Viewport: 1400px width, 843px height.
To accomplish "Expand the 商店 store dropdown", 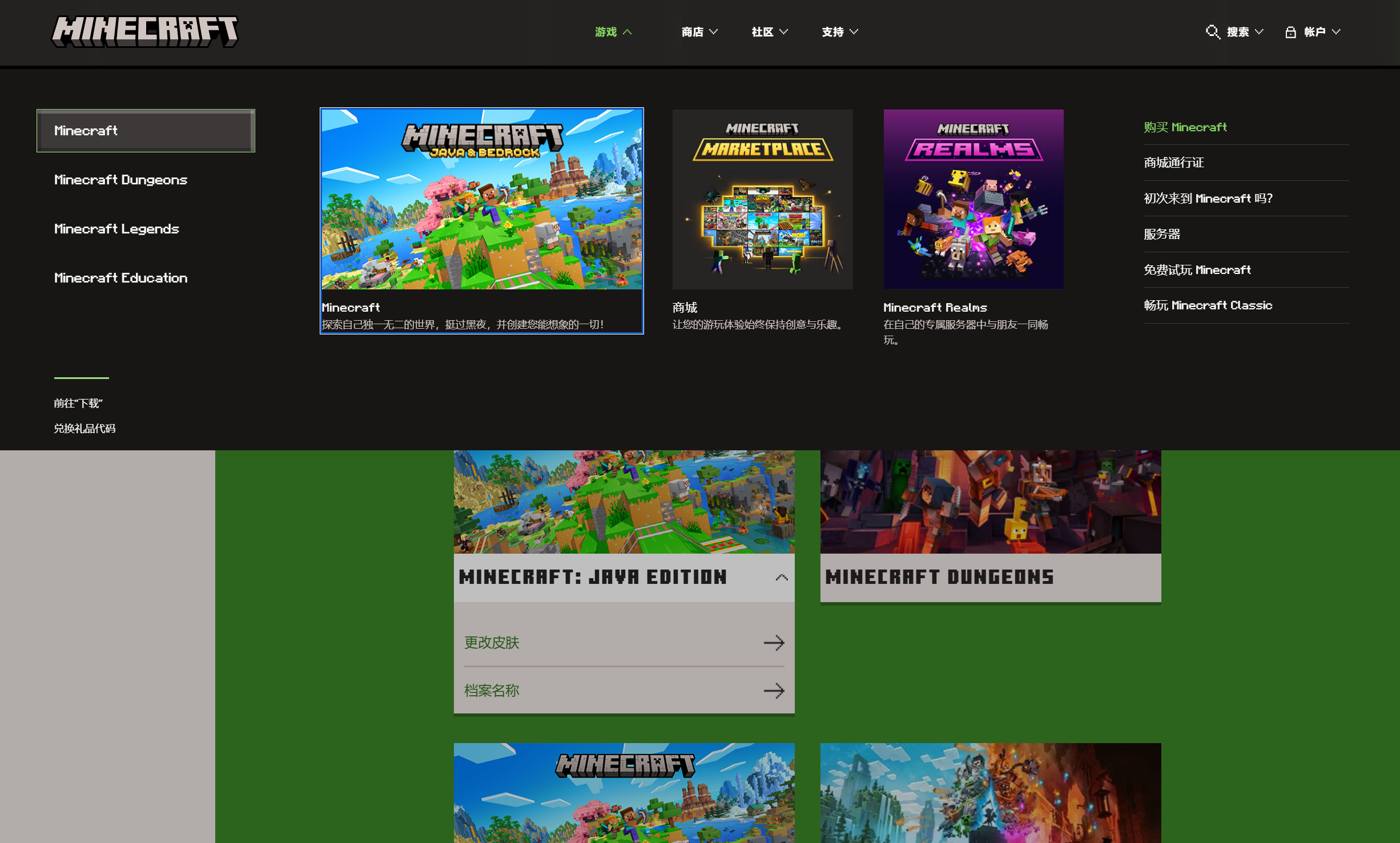I will click(x=699, y=32).
